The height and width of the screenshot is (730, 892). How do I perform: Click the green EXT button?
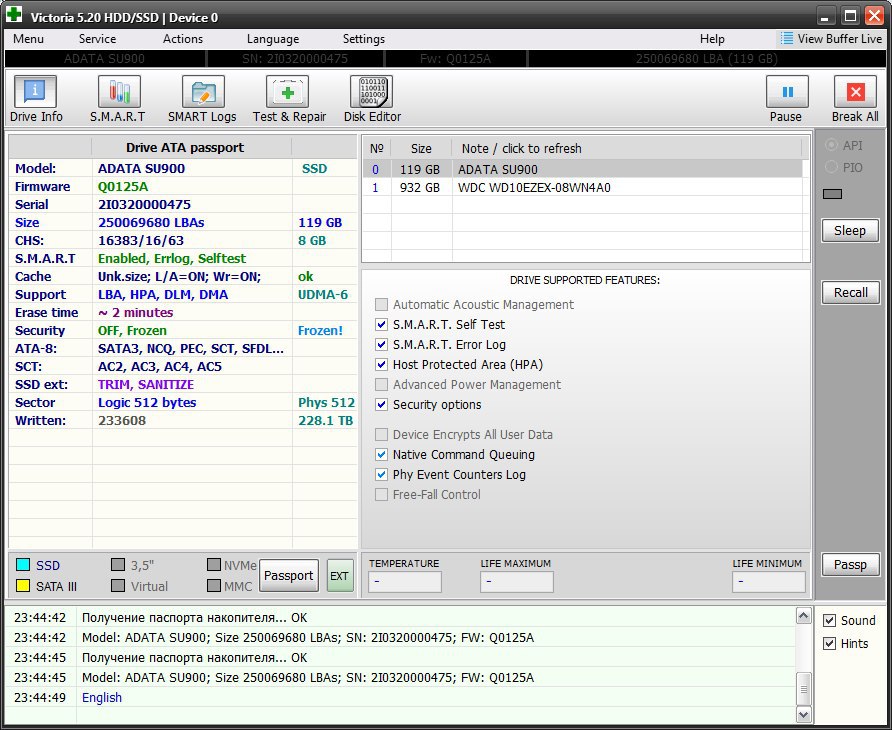(x=340, y=575)
